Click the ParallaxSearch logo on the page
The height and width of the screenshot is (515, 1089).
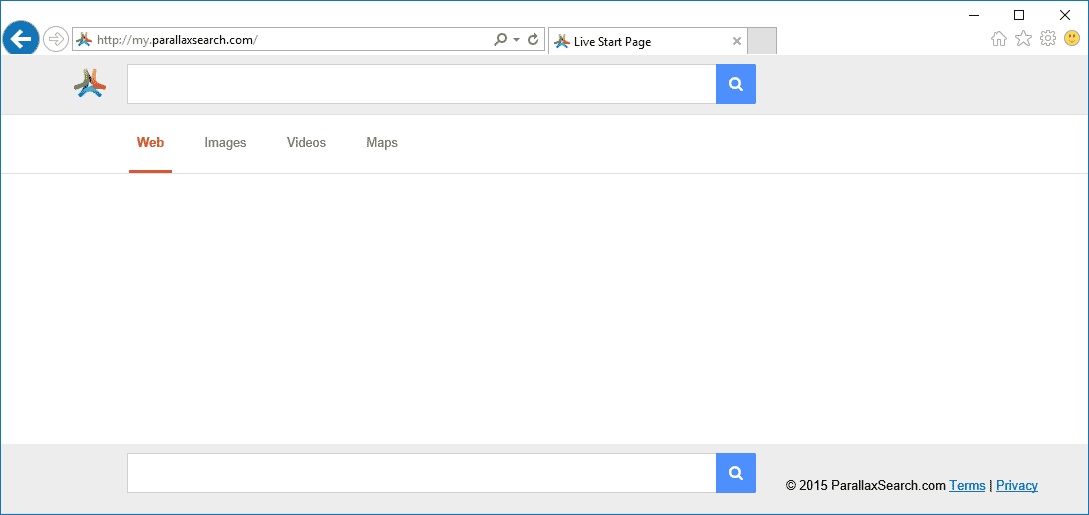coord(90,83)
